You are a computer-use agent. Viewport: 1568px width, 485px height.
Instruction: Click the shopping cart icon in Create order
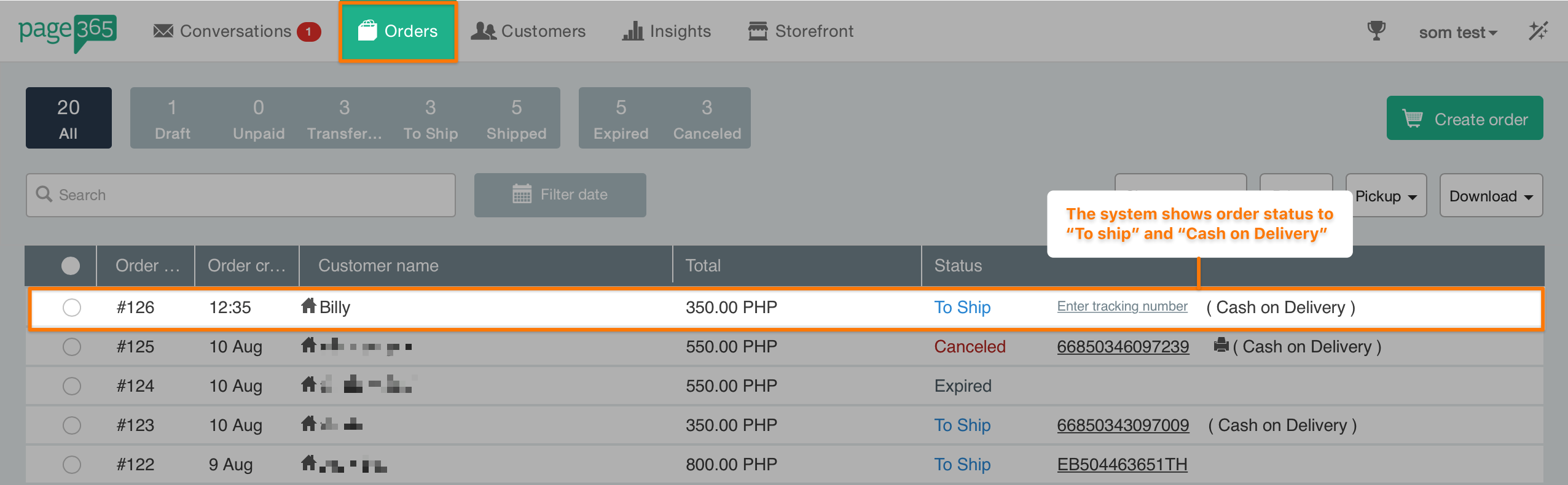(x=1413, y=118)
